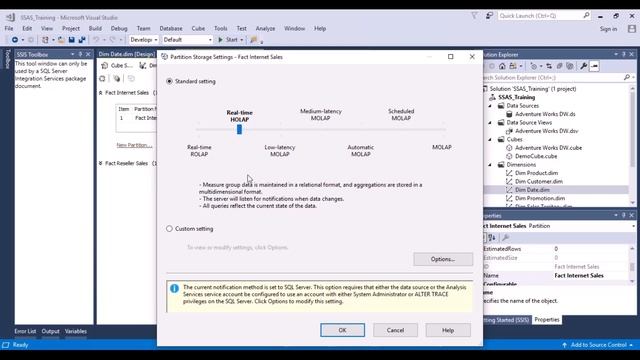Open the Error List tab
The width and height of the screenshot is (640, 360).
25,331
